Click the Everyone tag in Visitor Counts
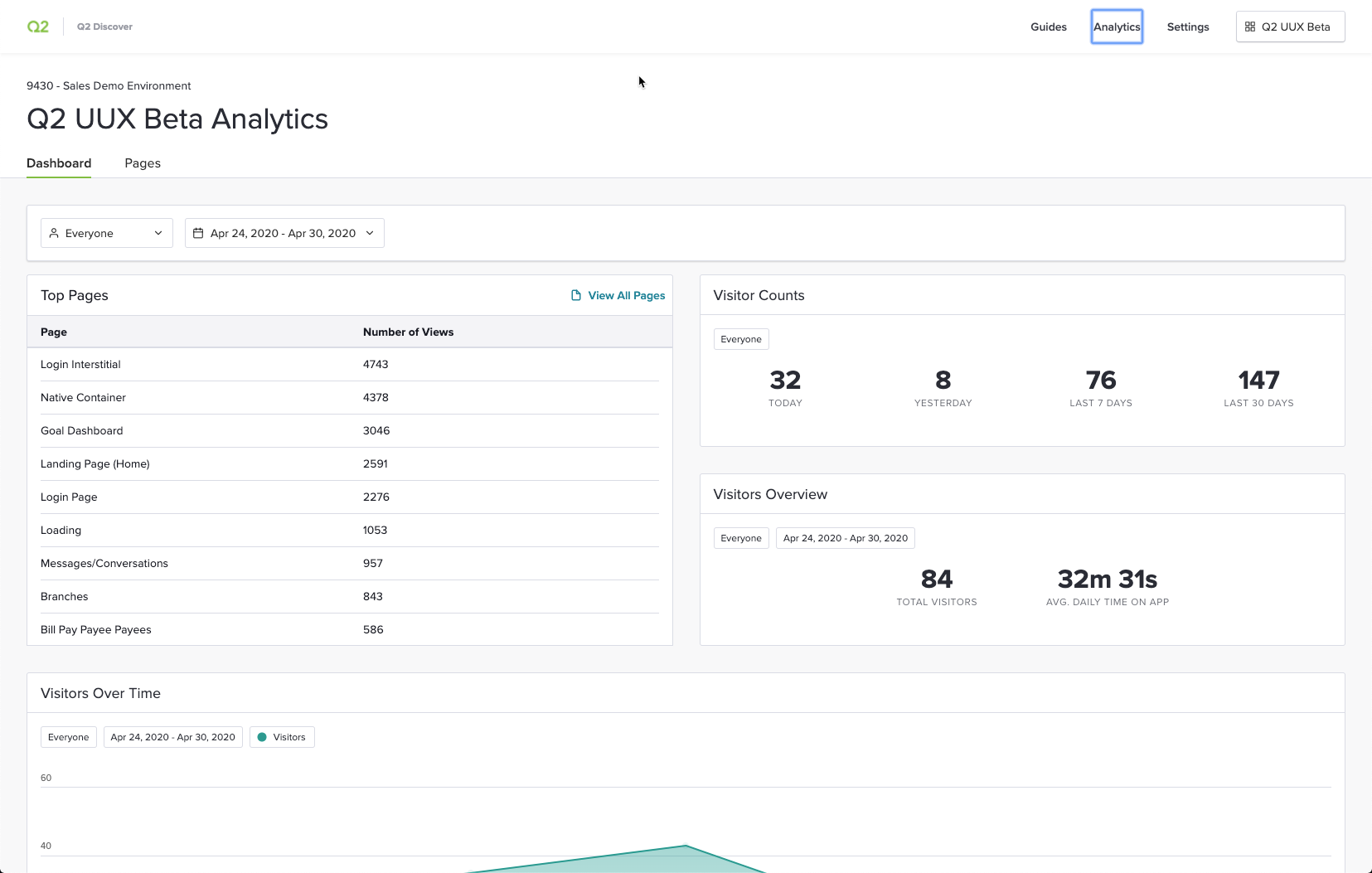 point(741,339)
